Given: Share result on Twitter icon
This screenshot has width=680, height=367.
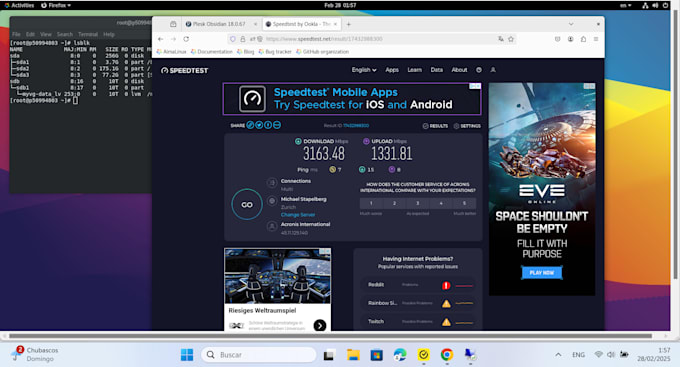Looking at the screenshot, I should (259, 125).
